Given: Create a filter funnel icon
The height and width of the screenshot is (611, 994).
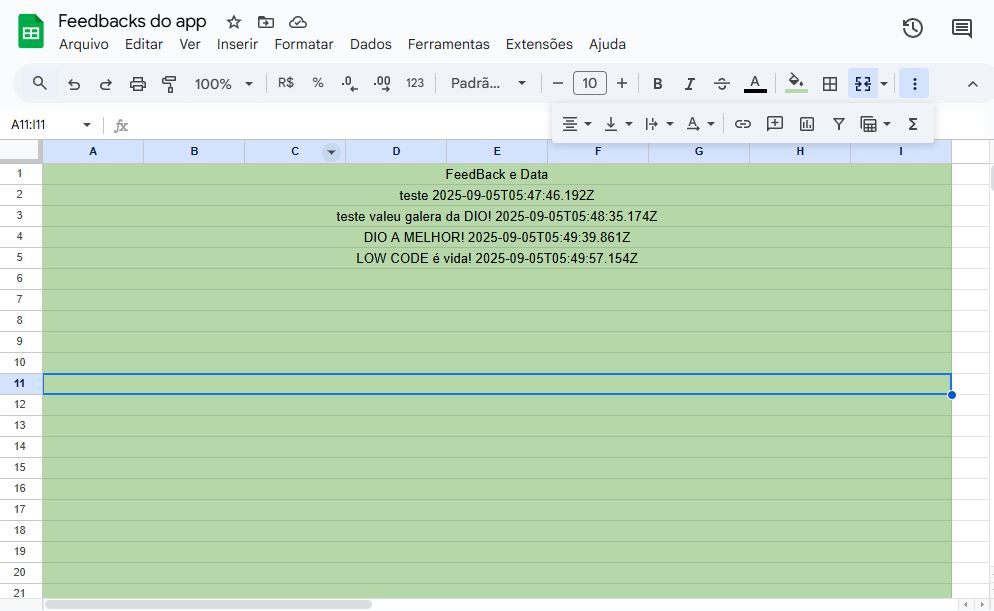Looking at the screenshot, I should (x=839, y=124).
